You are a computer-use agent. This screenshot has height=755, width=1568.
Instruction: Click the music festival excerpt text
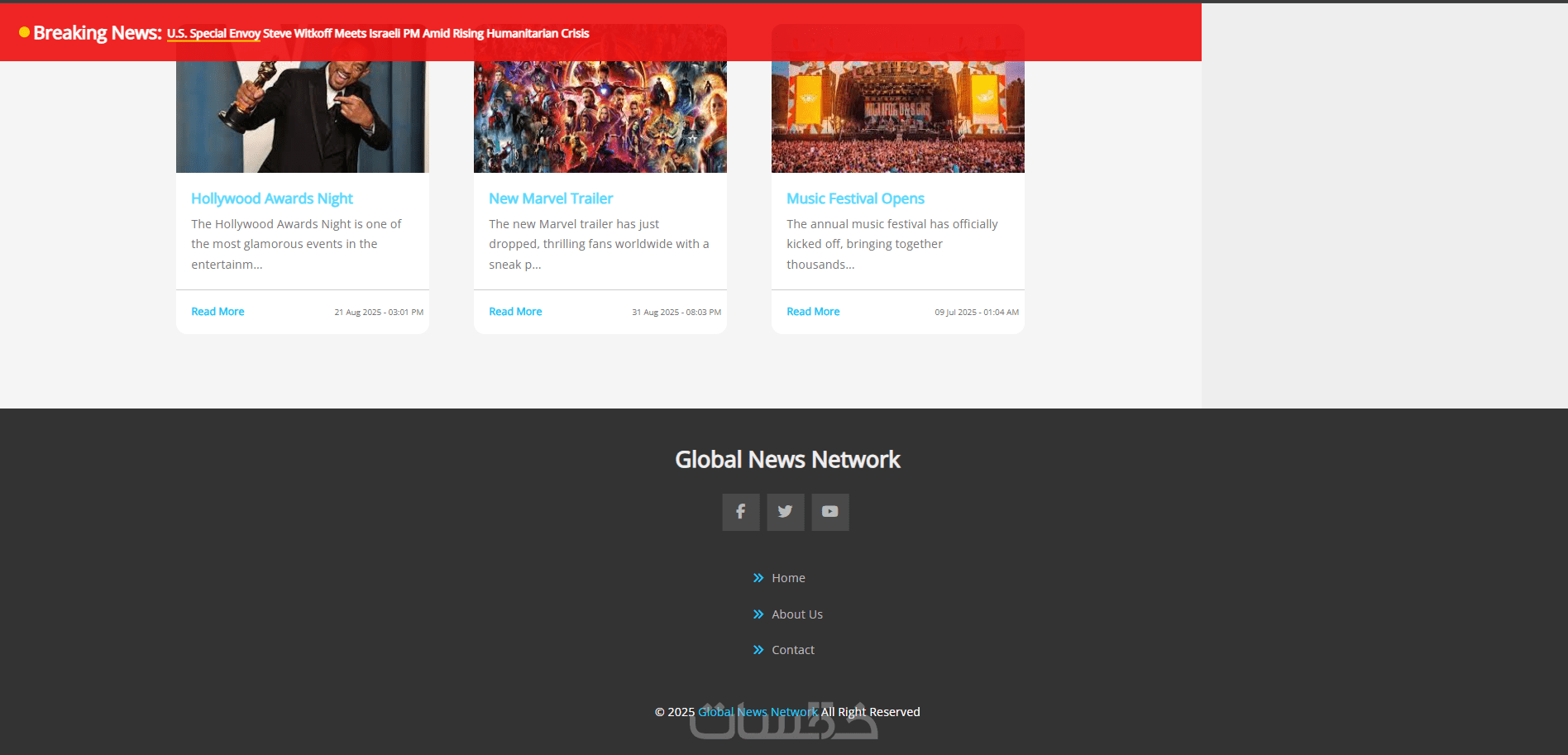892,244
